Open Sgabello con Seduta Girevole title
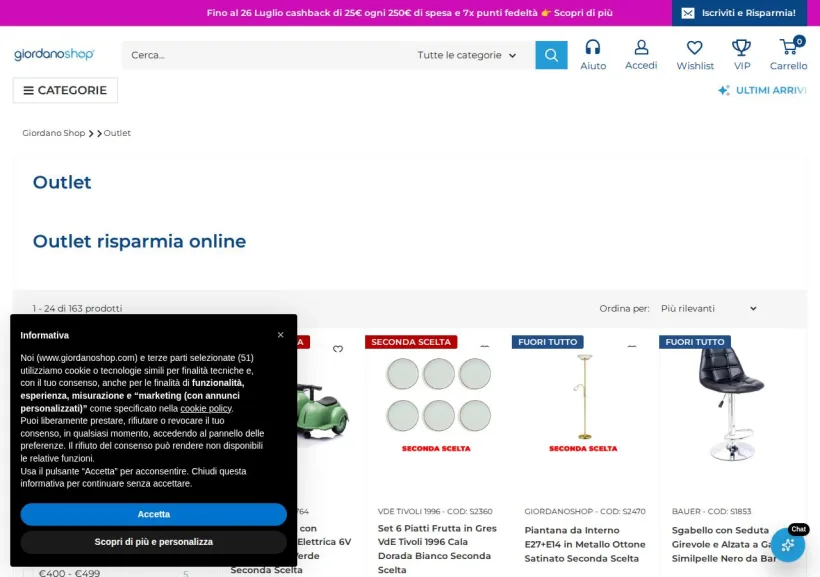The image size is (820, 577). click(x=724, y=545)
